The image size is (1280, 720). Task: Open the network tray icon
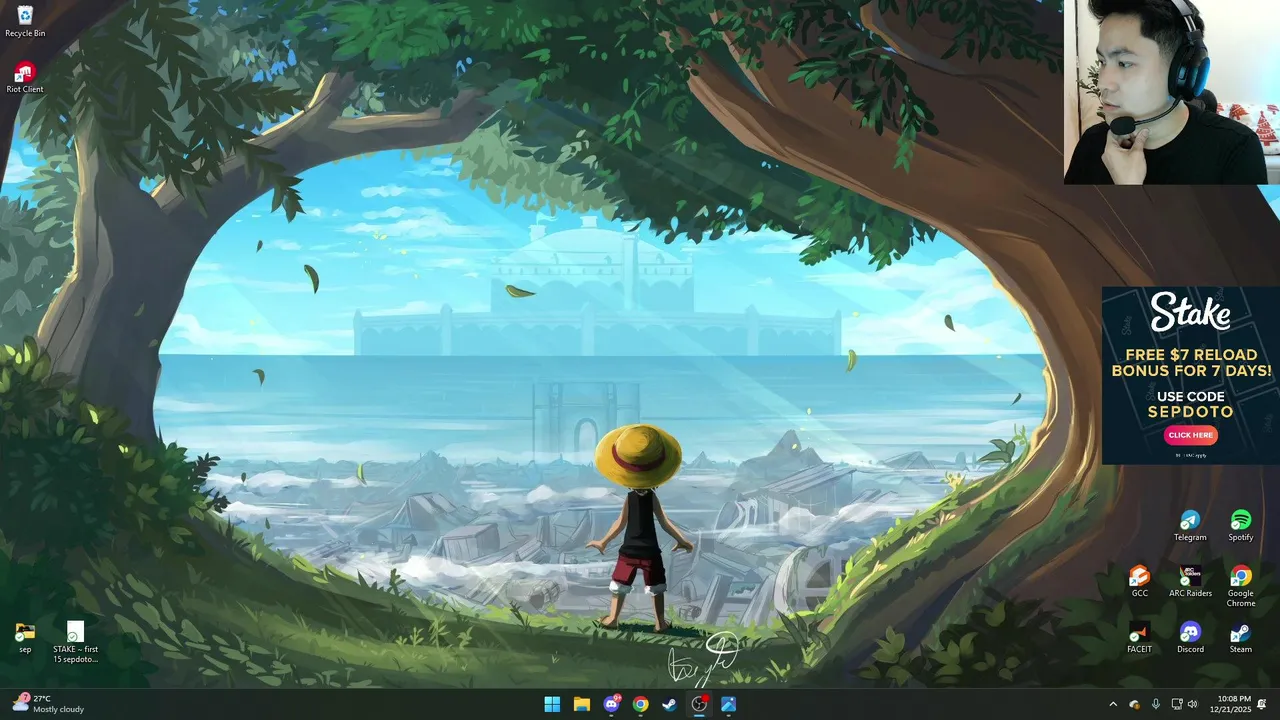pyautogui.click(x=1177, y=704)
